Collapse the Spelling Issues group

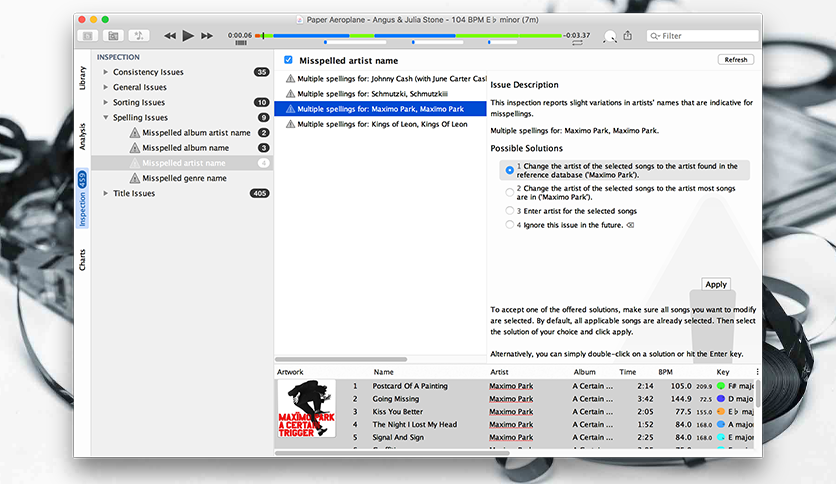click(x=106, y=117)
